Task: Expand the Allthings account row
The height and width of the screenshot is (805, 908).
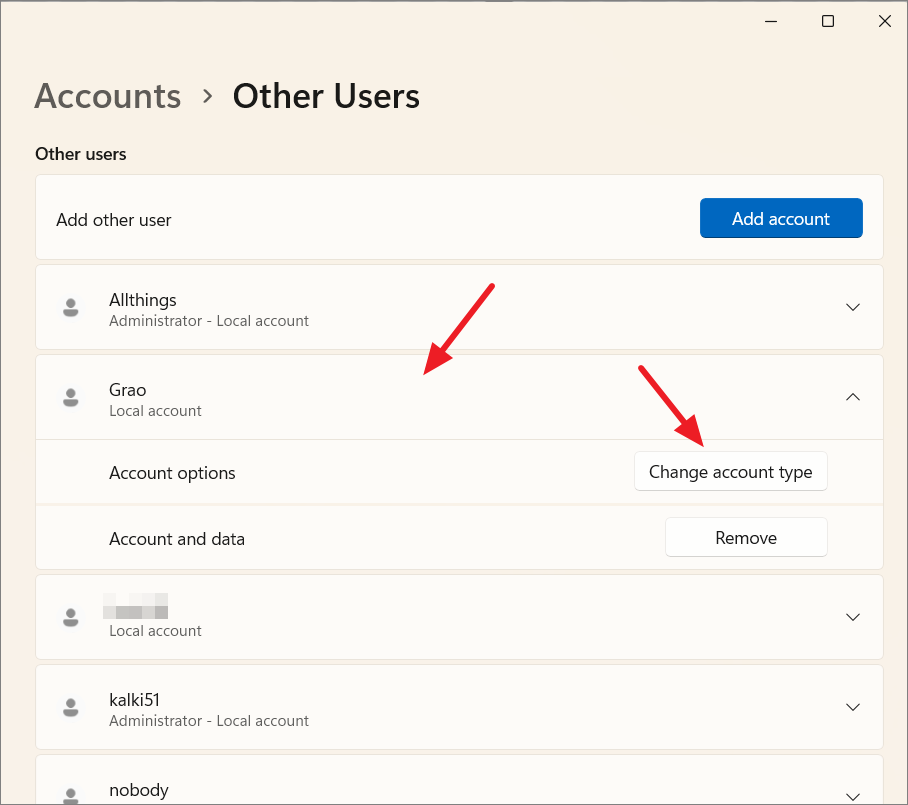Action: (x=459, y=307)
